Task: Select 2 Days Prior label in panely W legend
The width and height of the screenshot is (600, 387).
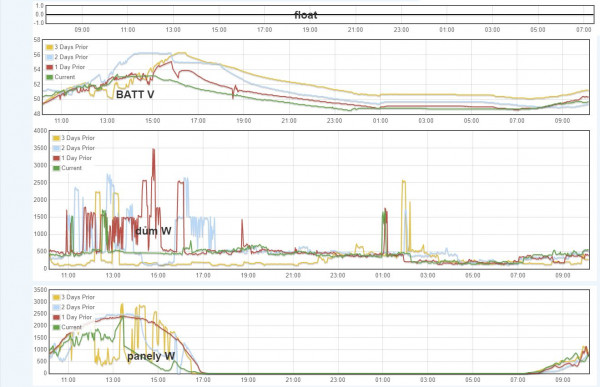Action: [78, 307]
